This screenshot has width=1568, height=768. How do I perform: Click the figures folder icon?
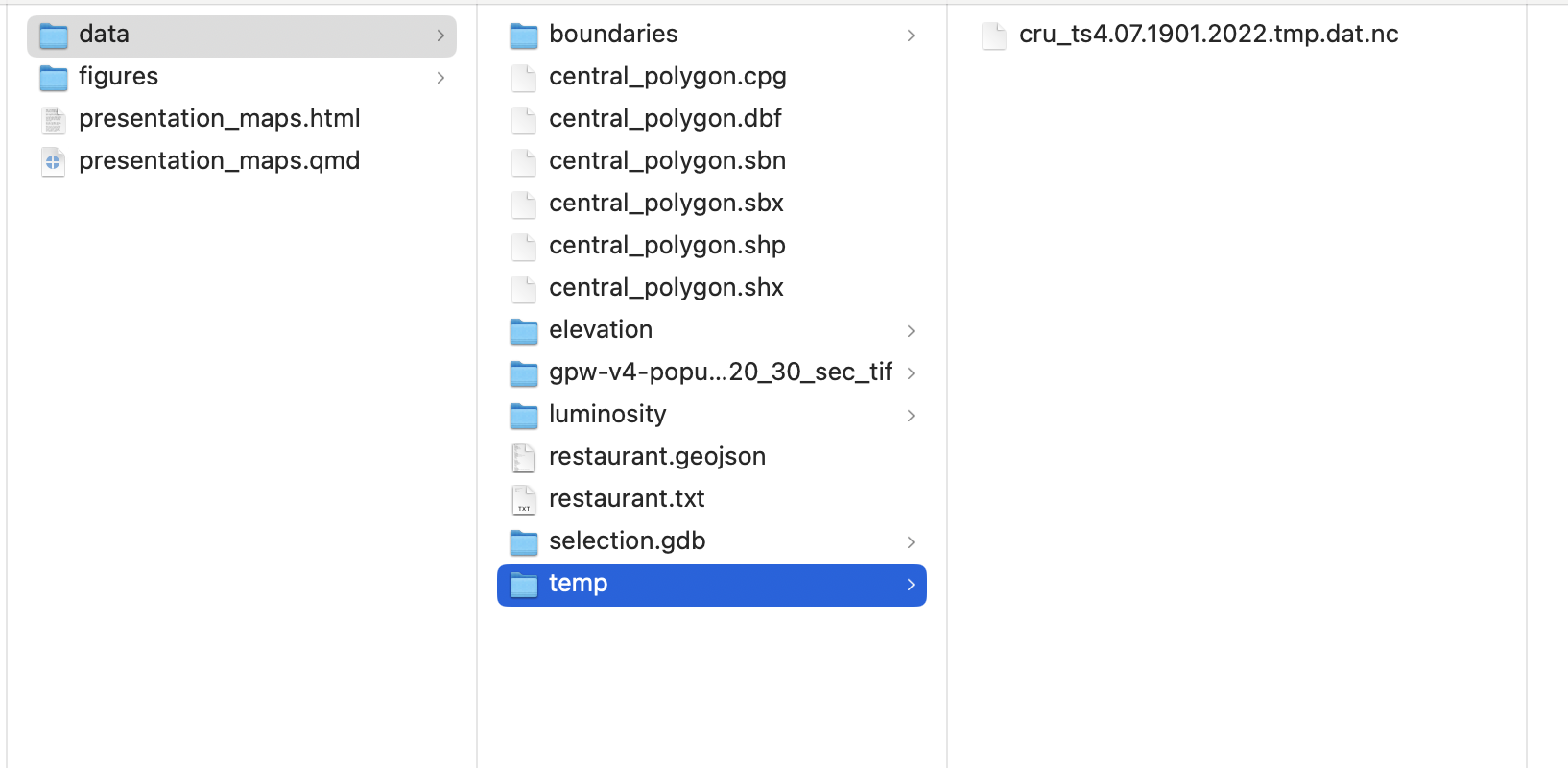[54, 78]
